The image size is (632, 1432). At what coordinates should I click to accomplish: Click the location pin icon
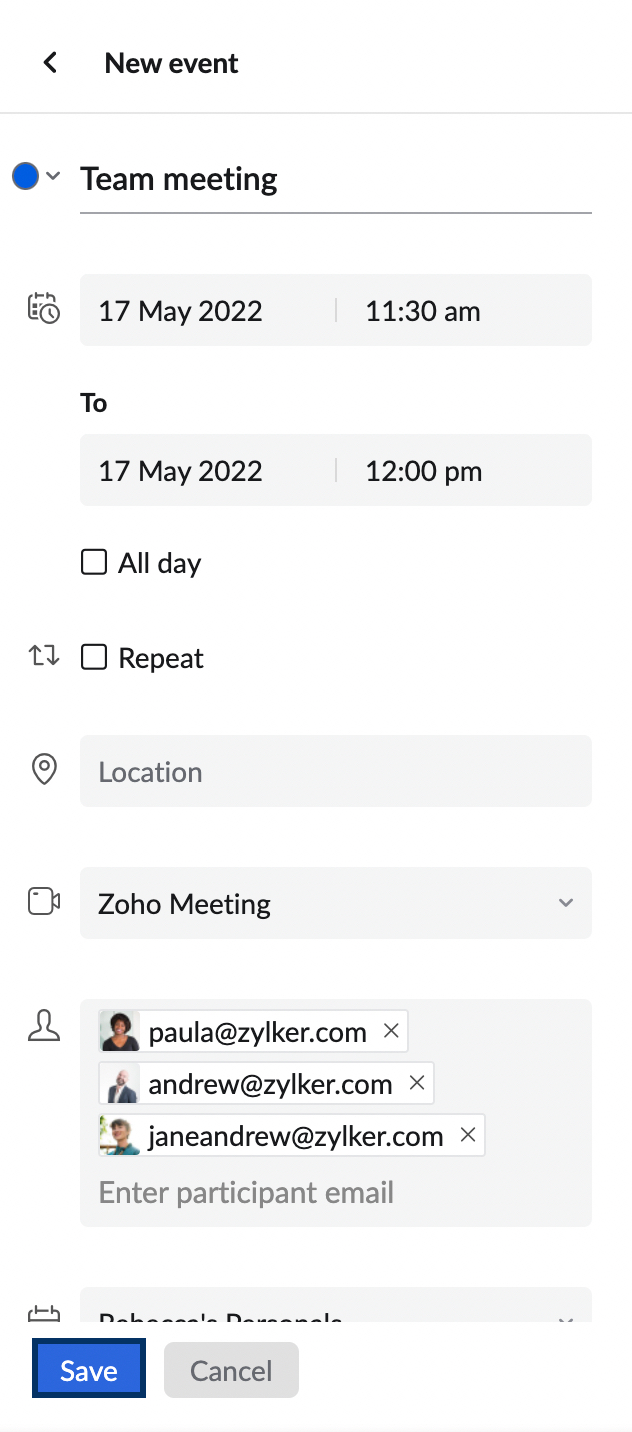click(44, 770)
